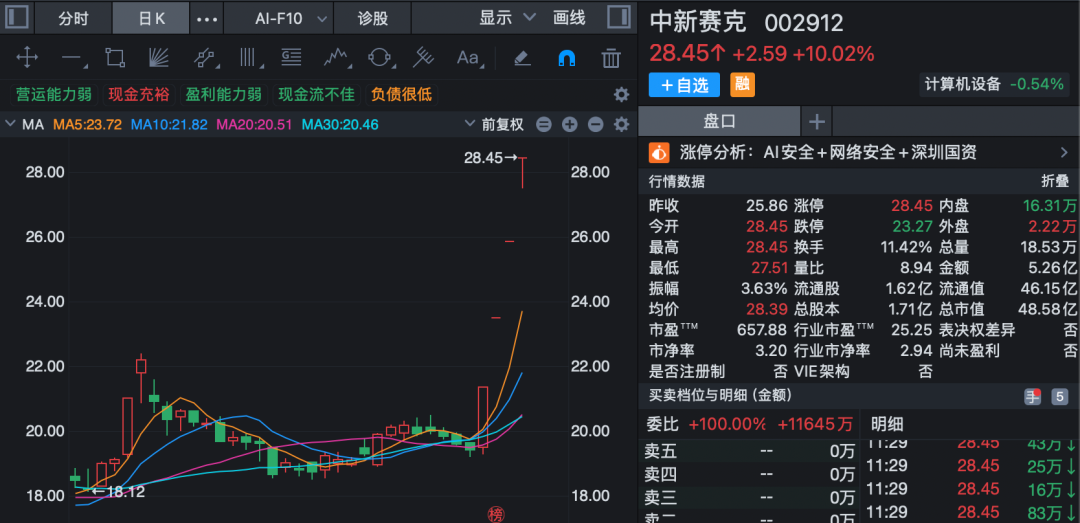Viewport: 1080px width, 523px height.
Task: Open the 画线 drawing tab
Action: (x=569, y=19)
